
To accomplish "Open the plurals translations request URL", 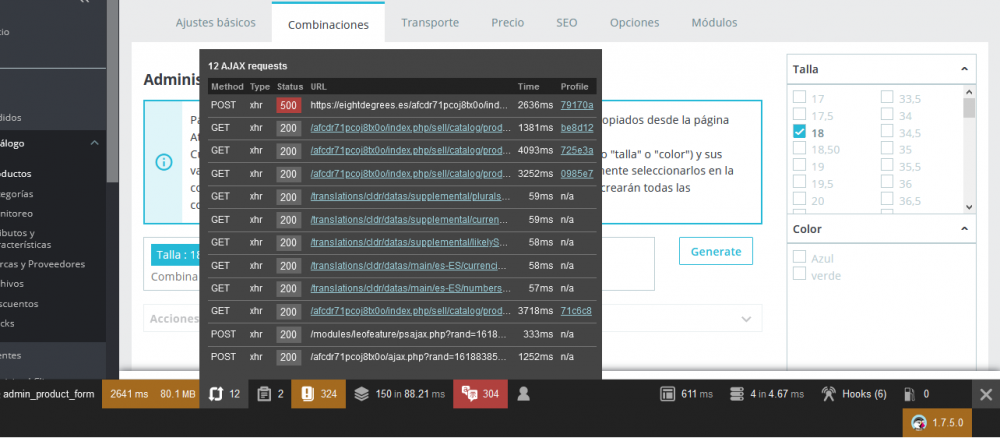I will [411, 196].
